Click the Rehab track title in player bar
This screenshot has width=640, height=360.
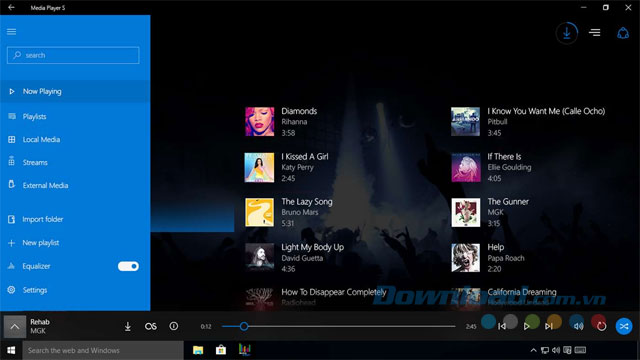(x=40, y=322)
